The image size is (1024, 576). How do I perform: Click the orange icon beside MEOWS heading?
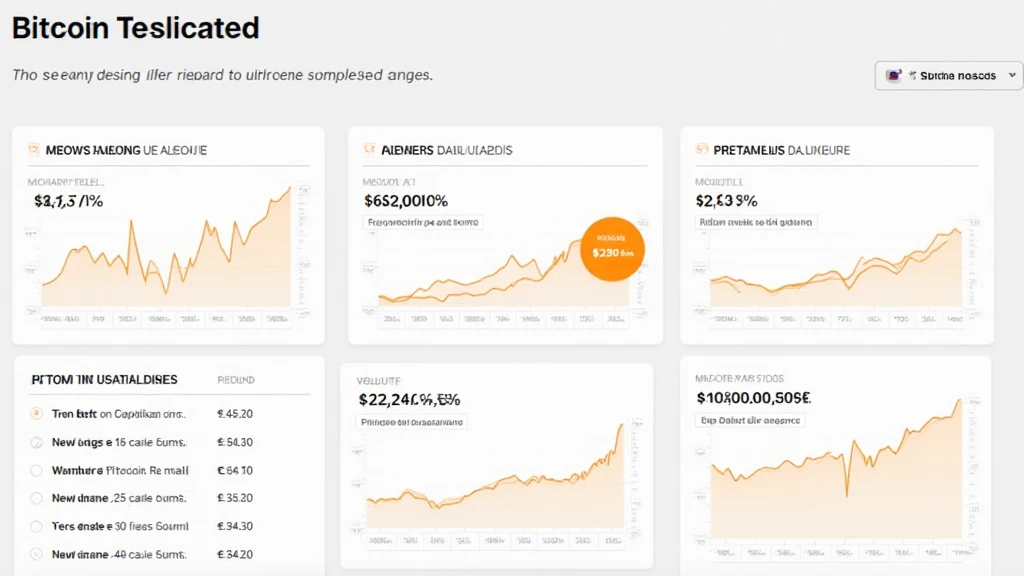(34, 150)
